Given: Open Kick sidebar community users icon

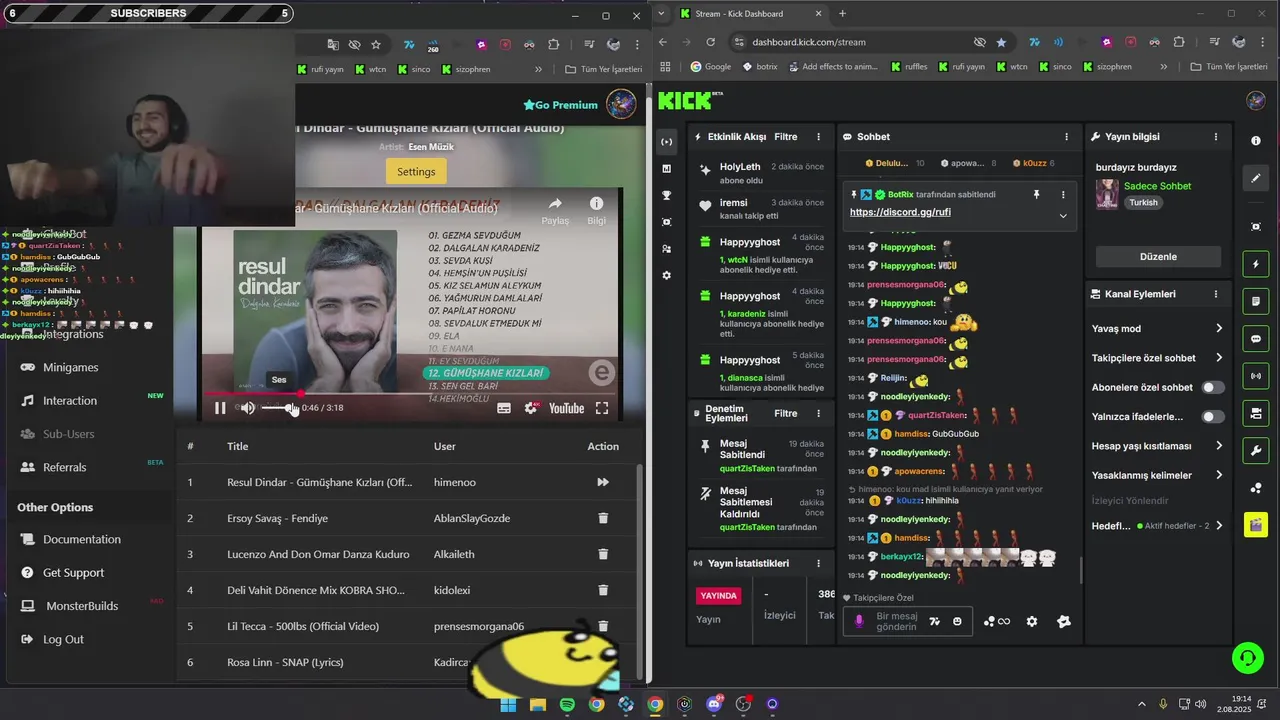Looking at the screenshot, I should (667, 249).
